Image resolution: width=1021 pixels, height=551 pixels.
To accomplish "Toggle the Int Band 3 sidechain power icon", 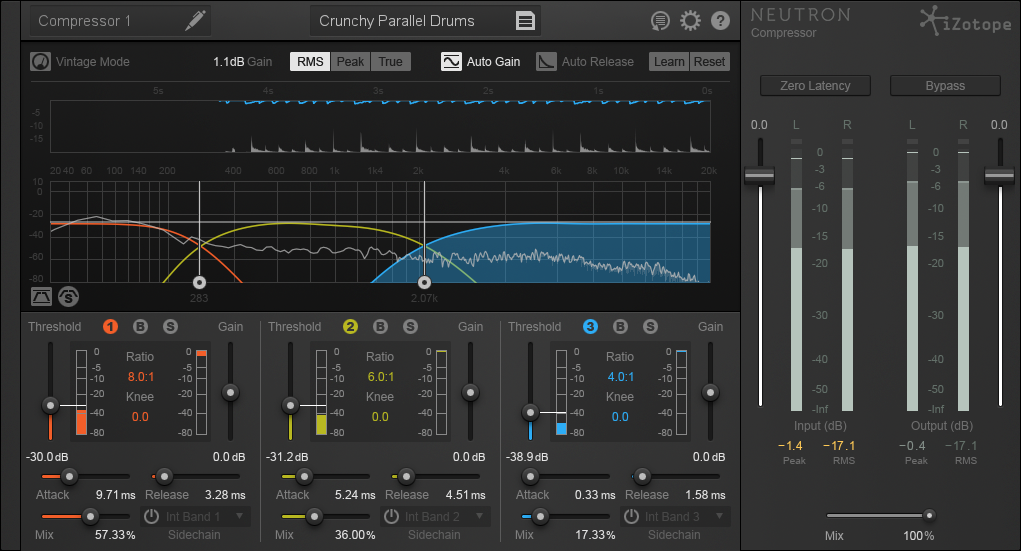I will pyautogui.click(x=631, y=516).
